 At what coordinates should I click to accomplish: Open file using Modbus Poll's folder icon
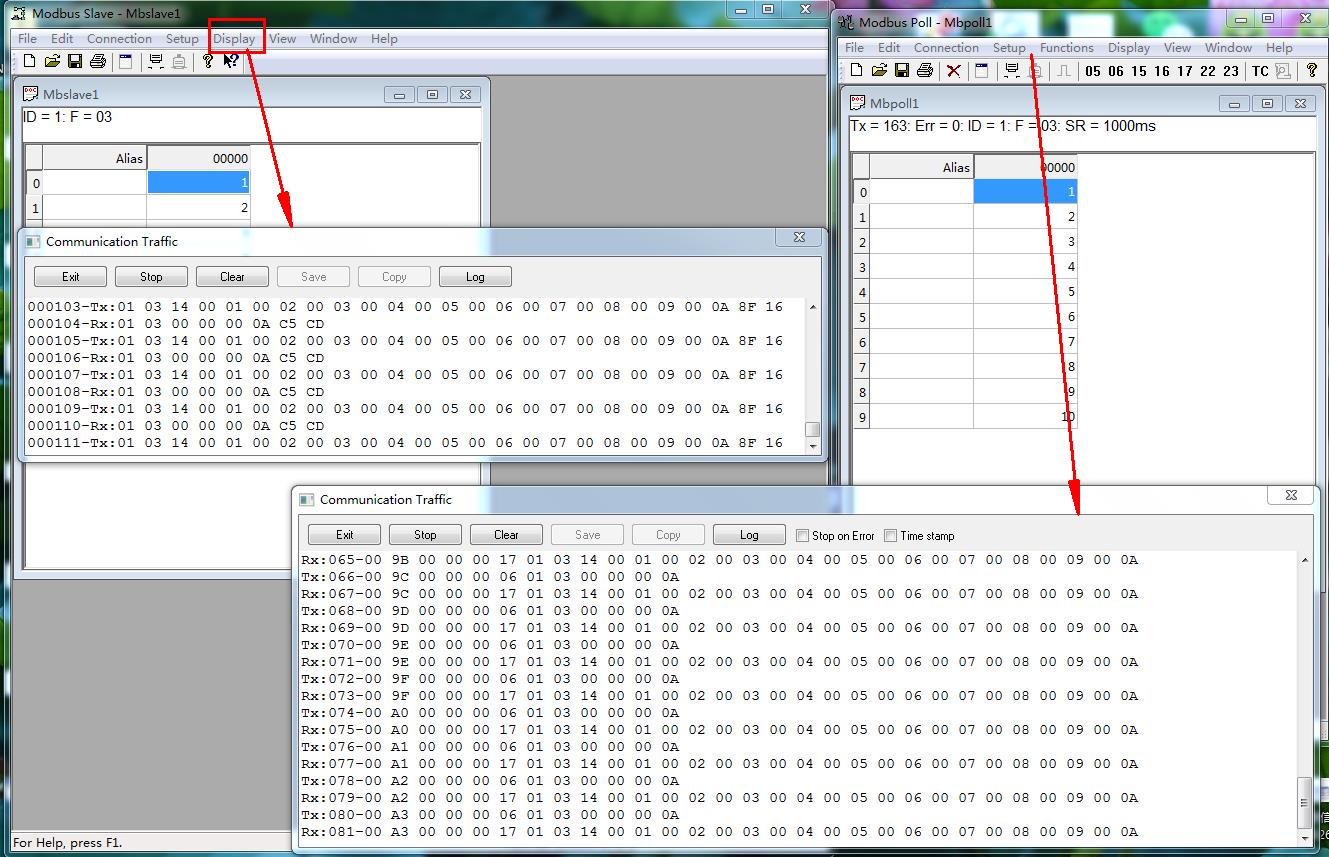pos(879,71)
